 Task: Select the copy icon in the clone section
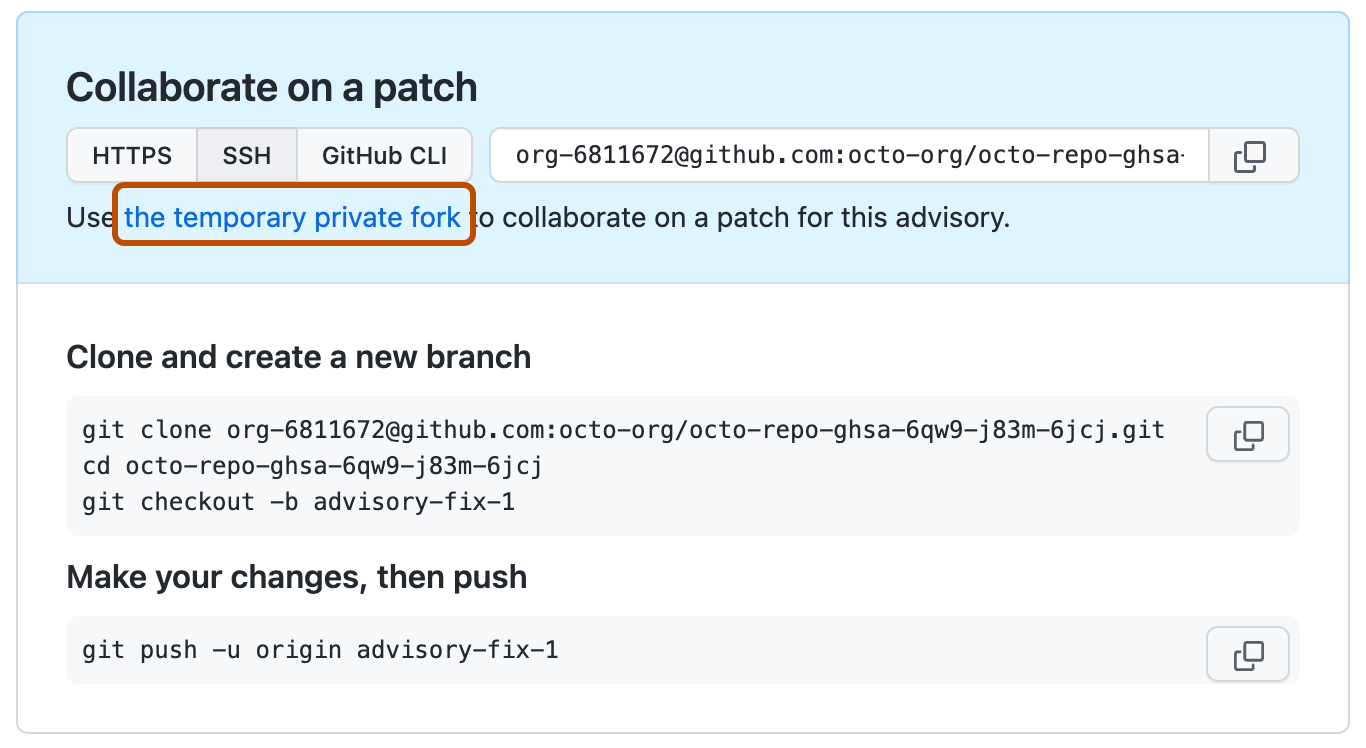tap(1247, 434)
